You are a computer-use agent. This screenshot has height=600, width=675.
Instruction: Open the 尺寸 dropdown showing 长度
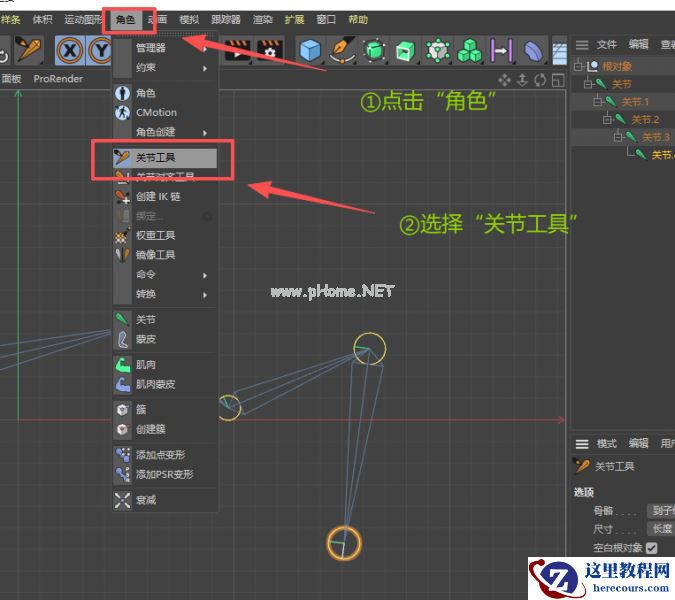(661, 529)
